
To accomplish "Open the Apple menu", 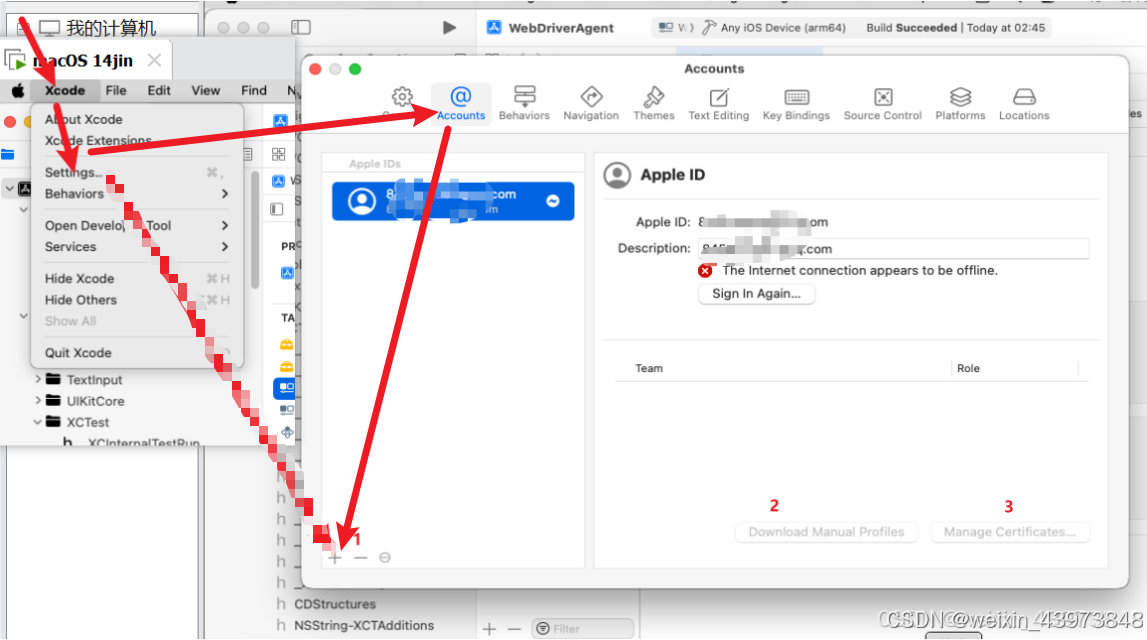I will click(18, 91).
